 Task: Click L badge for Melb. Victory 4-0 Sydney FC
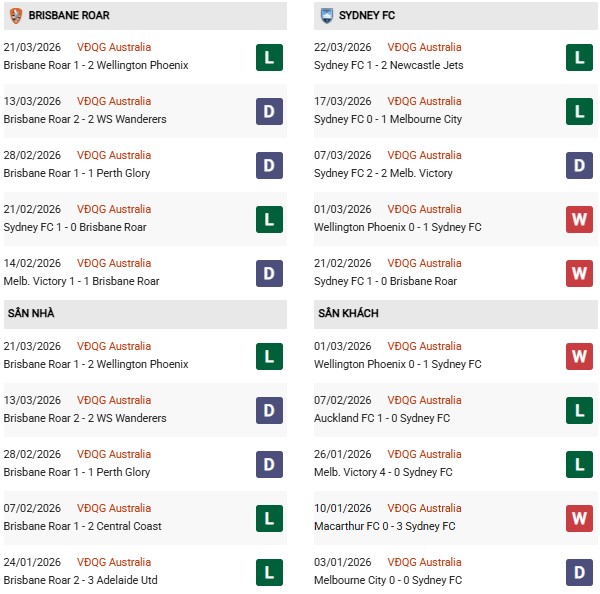[x=579, y=464]
